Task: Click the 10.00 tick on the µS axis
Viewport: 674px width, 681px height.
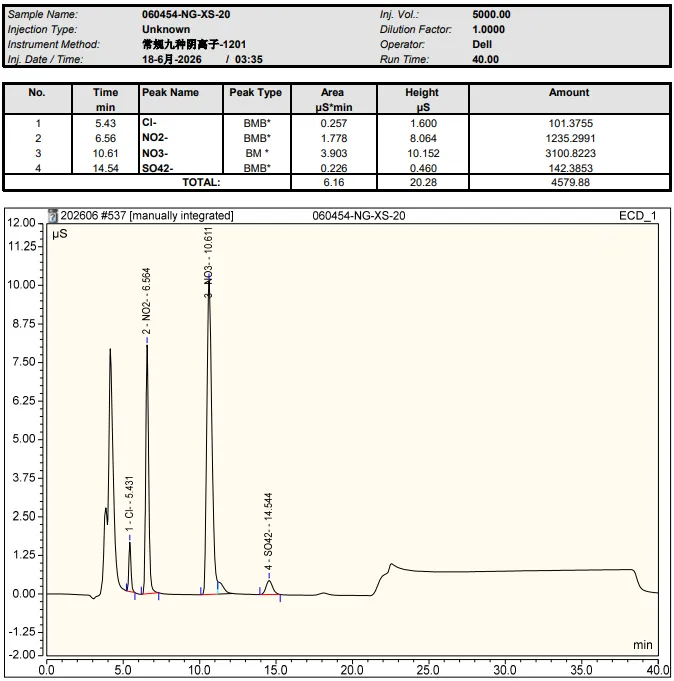Action: (x=21, y=285)
